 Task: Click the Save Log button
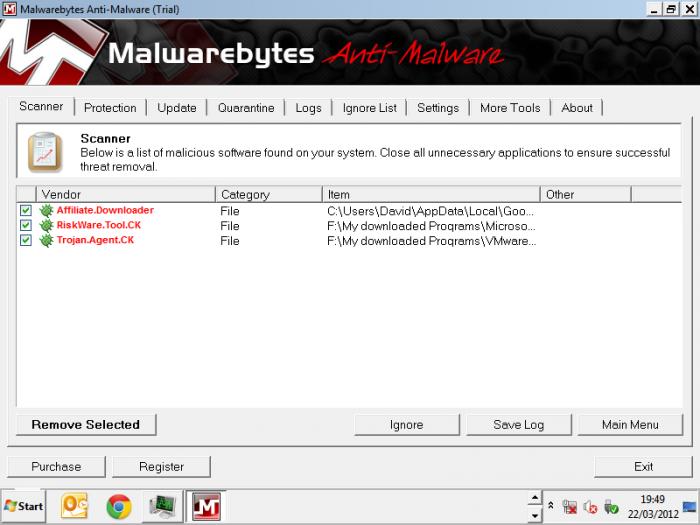click(x=519, y=425)
